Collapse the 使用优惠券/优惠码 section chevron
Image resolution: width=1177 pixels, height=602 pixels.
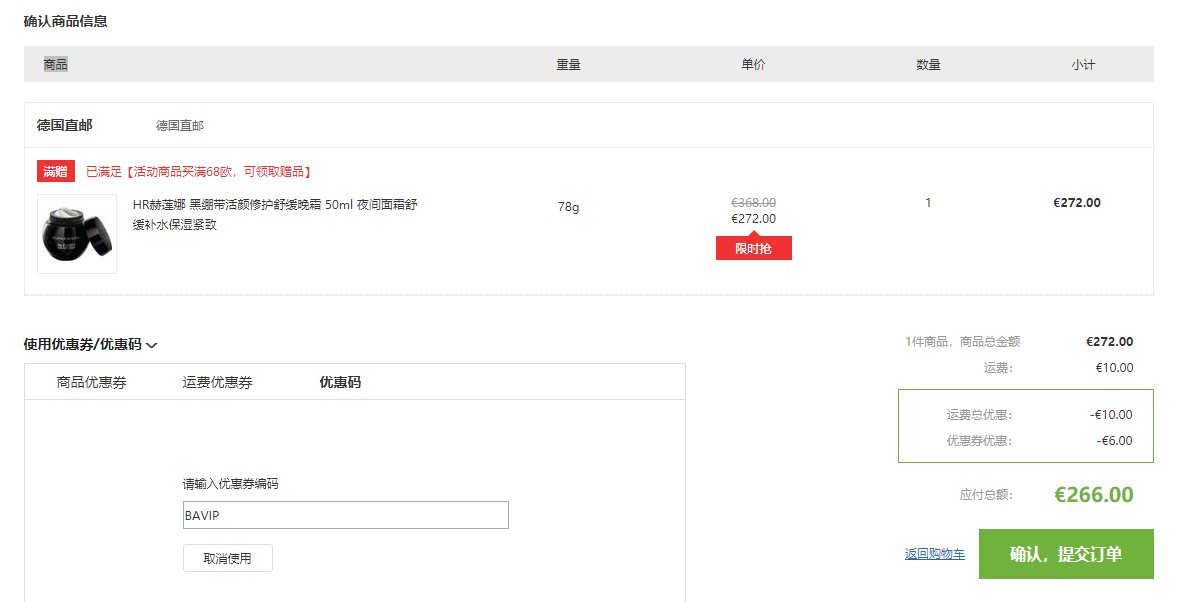[x=152, y=345]
